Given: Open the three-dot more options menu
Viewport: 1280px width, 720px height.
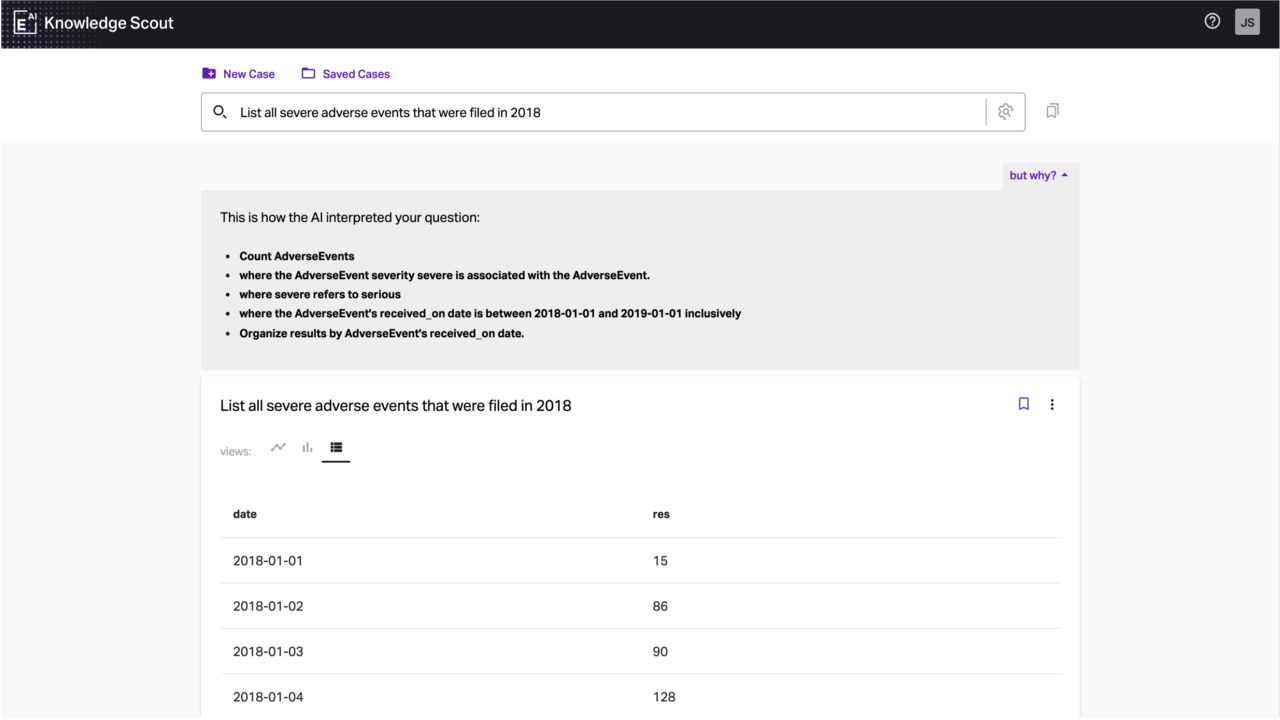Looking at the screenshot, I should (1052, 404).
